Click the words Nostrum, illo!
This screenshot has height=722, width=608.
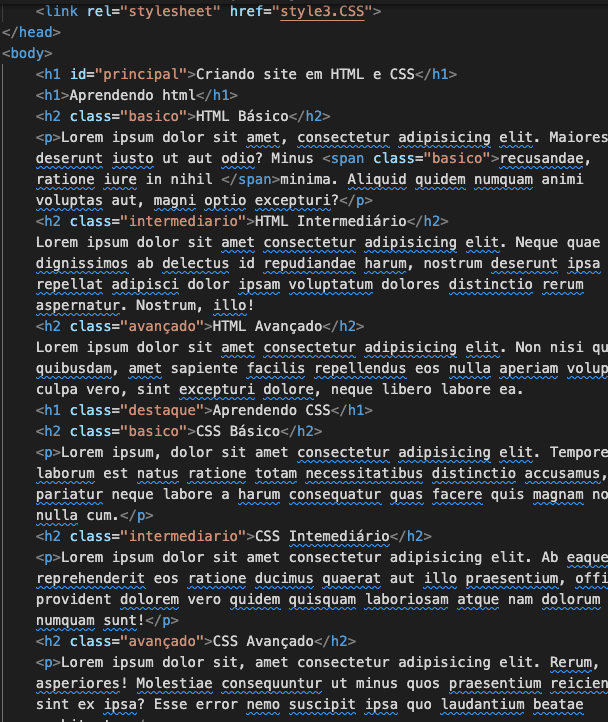click(195, 305)
